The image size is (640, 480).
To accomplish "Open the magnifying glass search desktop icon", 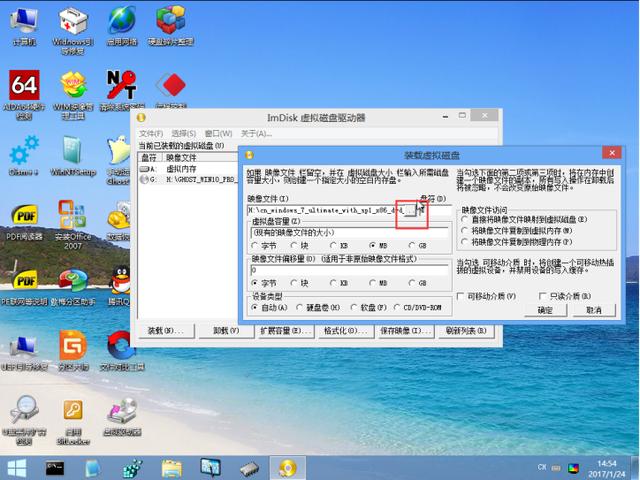I will click(x=24, y=420).
